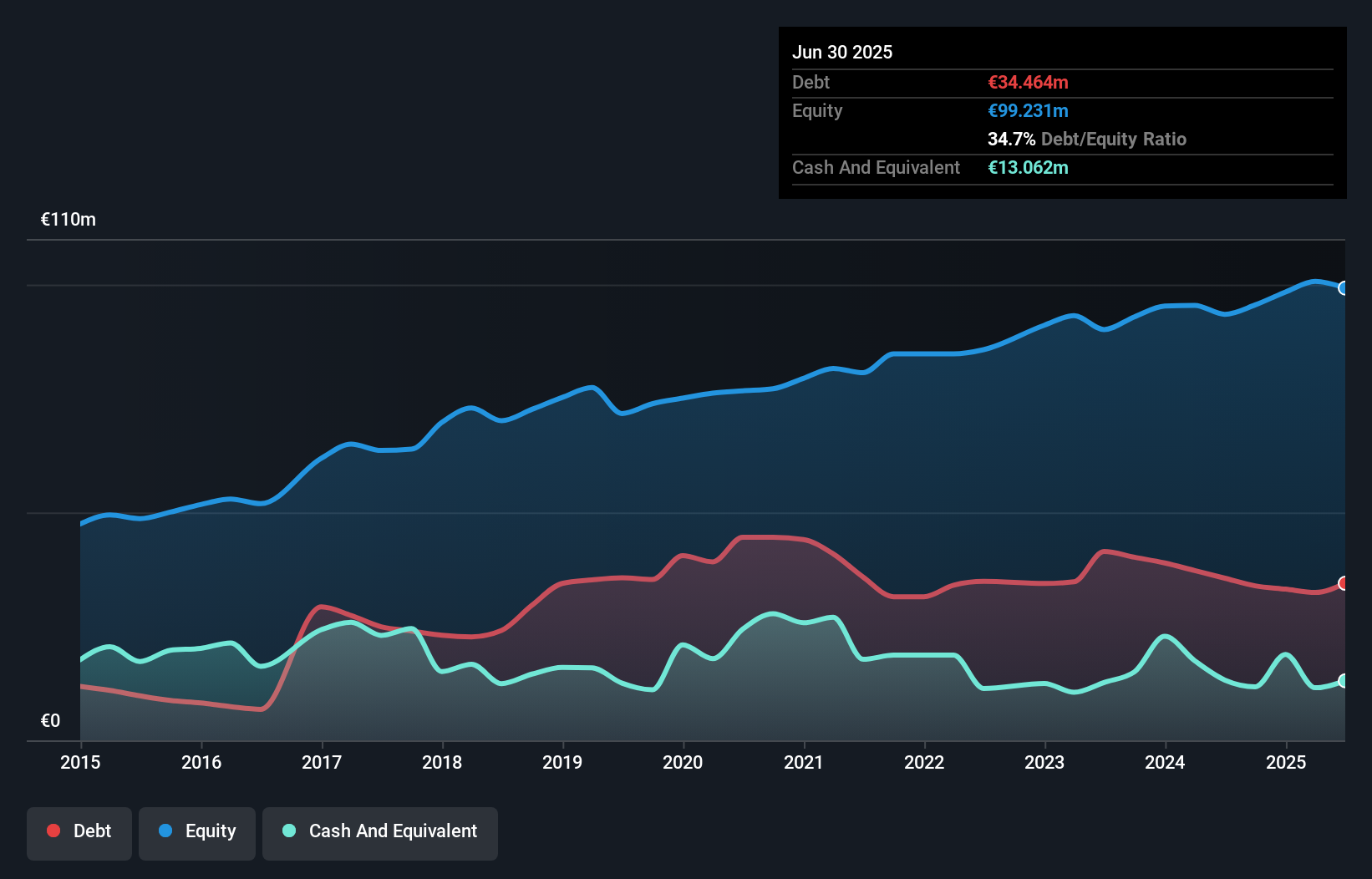
Task: Open the Cash And Equivalent tooltip row
Action: (875, 167)
